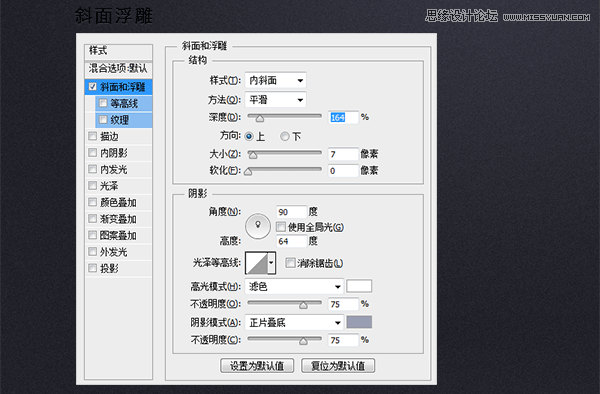
Task: Click the 软化 value field showing 0
Action: (x=343, y=171)
